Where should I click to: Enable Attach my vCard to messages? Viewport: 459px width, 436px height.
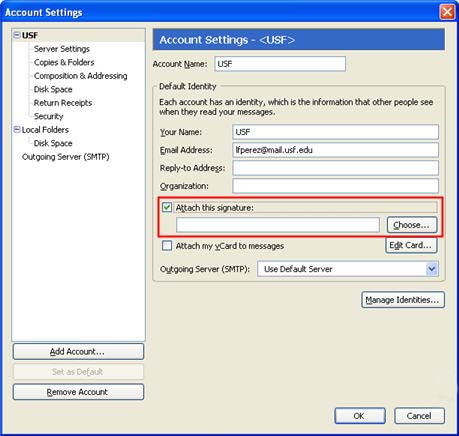pos(167,246)
